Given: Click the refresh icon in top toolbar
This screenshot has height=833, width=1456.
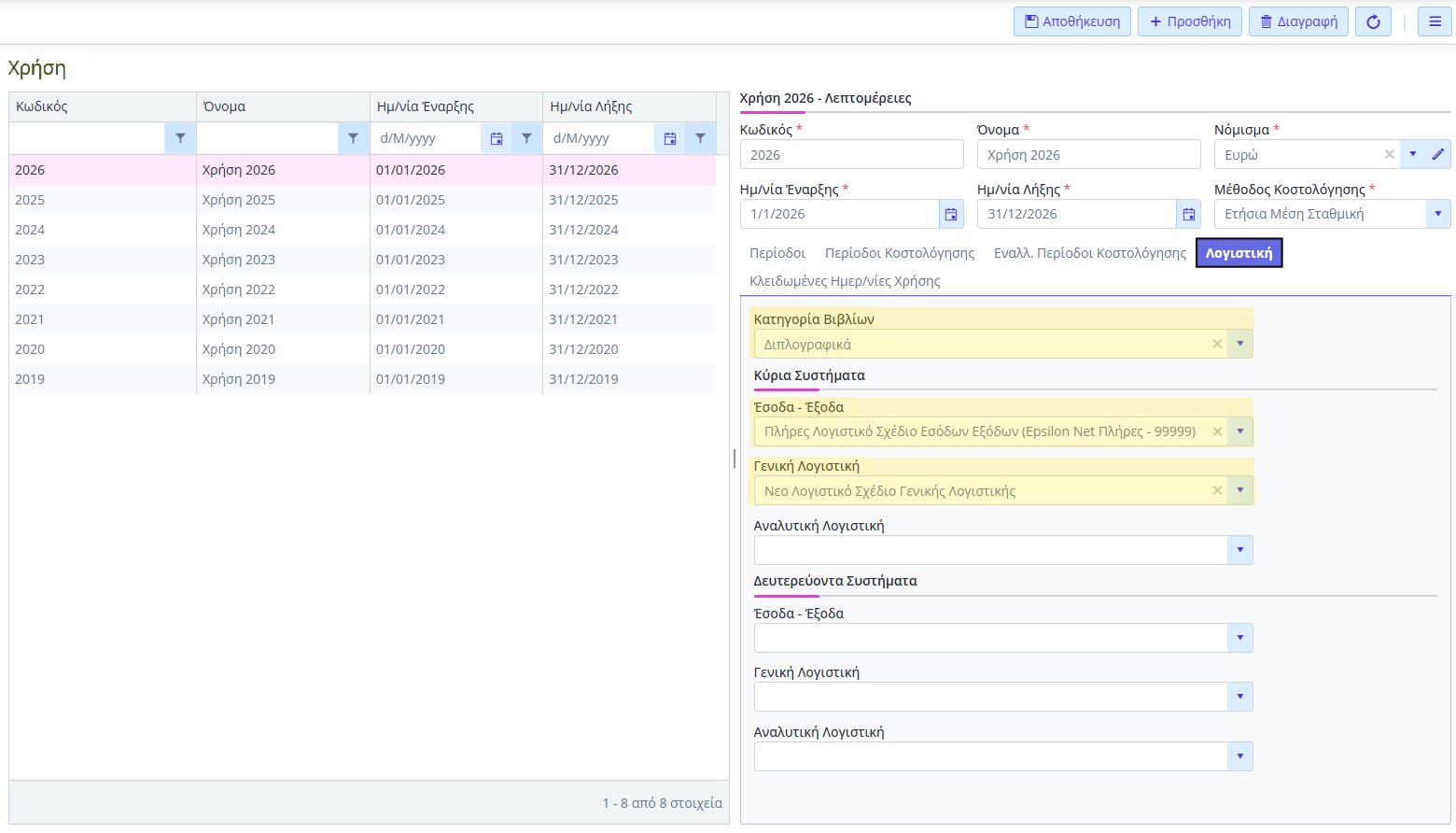Looking at the screenshot, I should tap(1373, 21).
